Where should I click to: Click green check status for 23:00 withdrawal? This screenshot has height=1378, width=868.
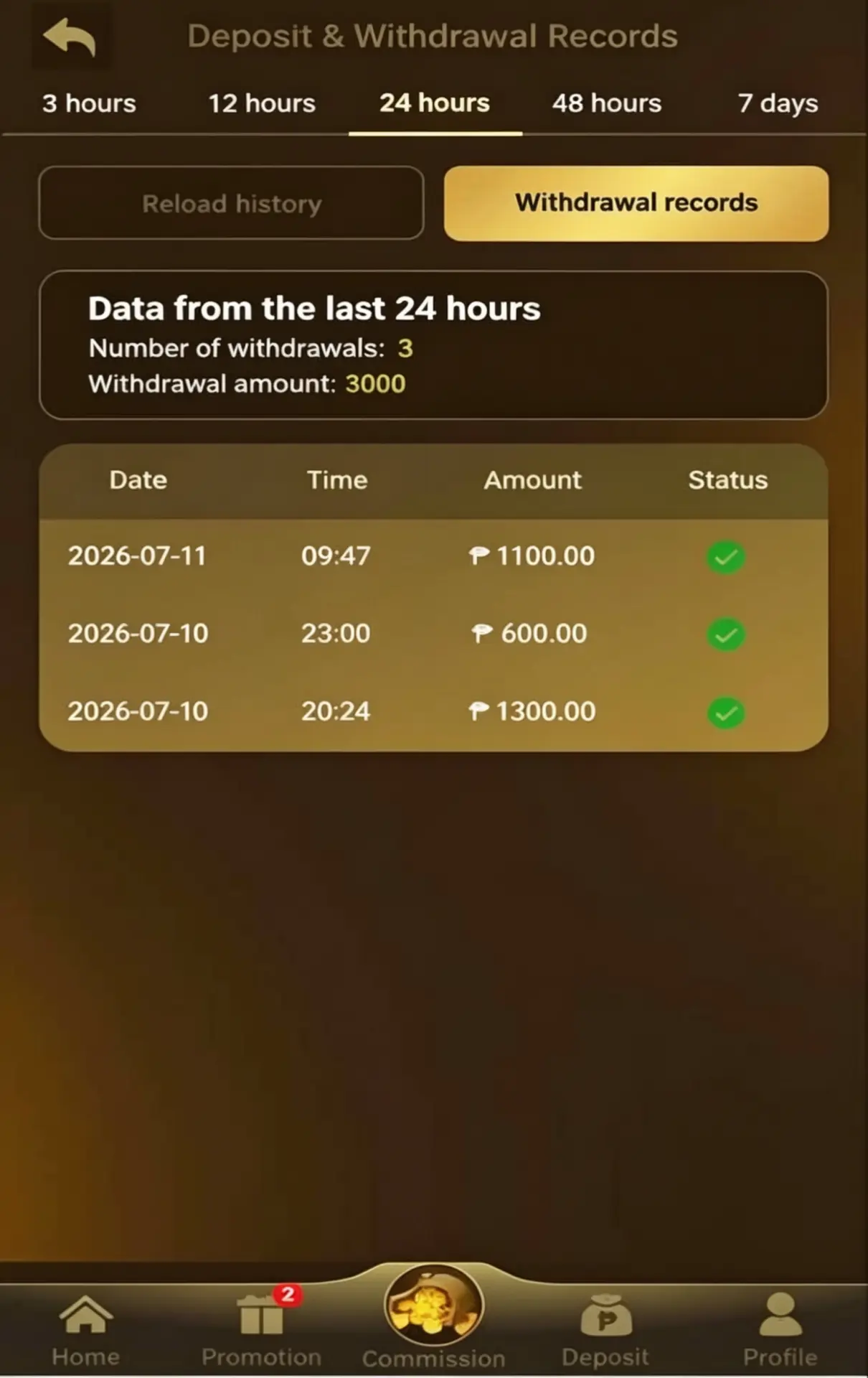point(726,634)
